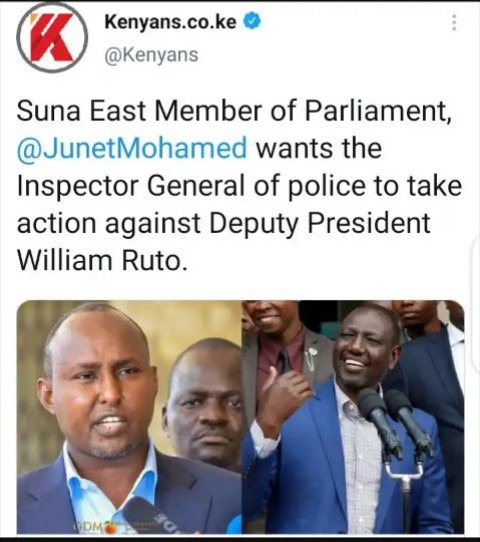Click the twin microphones in the right photo
This screenshot has height=542, width=480.
(396, 423)
